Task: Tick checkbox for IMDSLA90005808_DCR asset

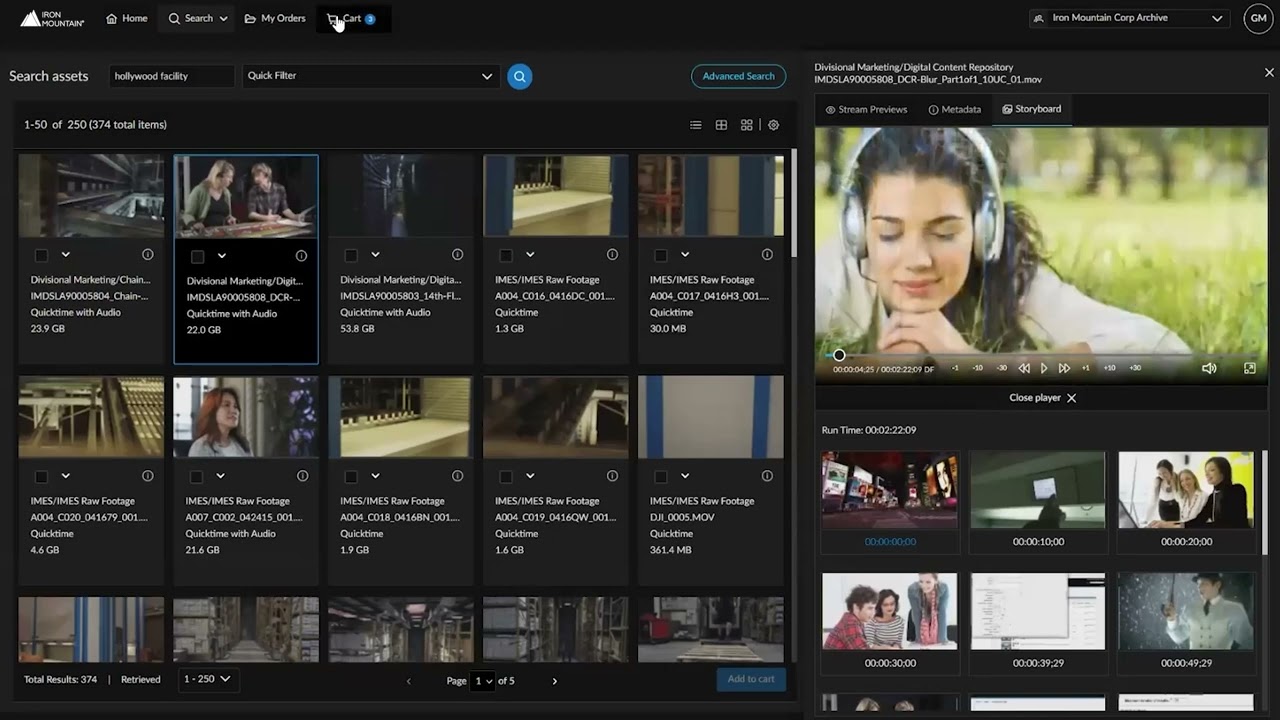Action: point(197,256)
